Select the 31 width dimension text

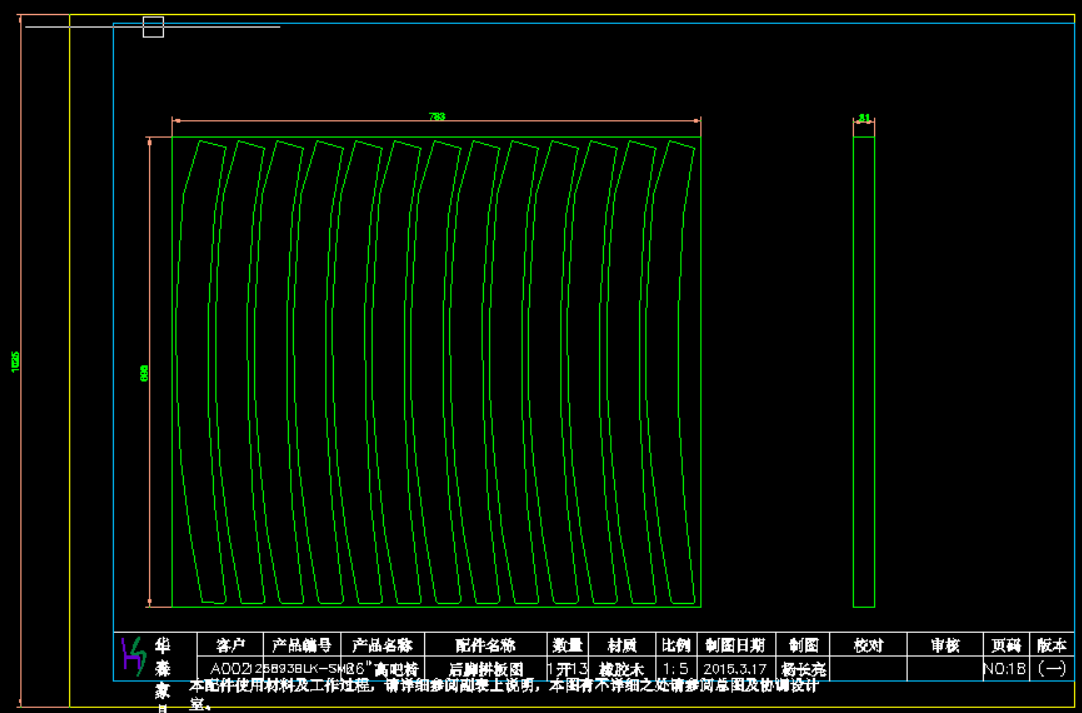(x=864, y=118)
